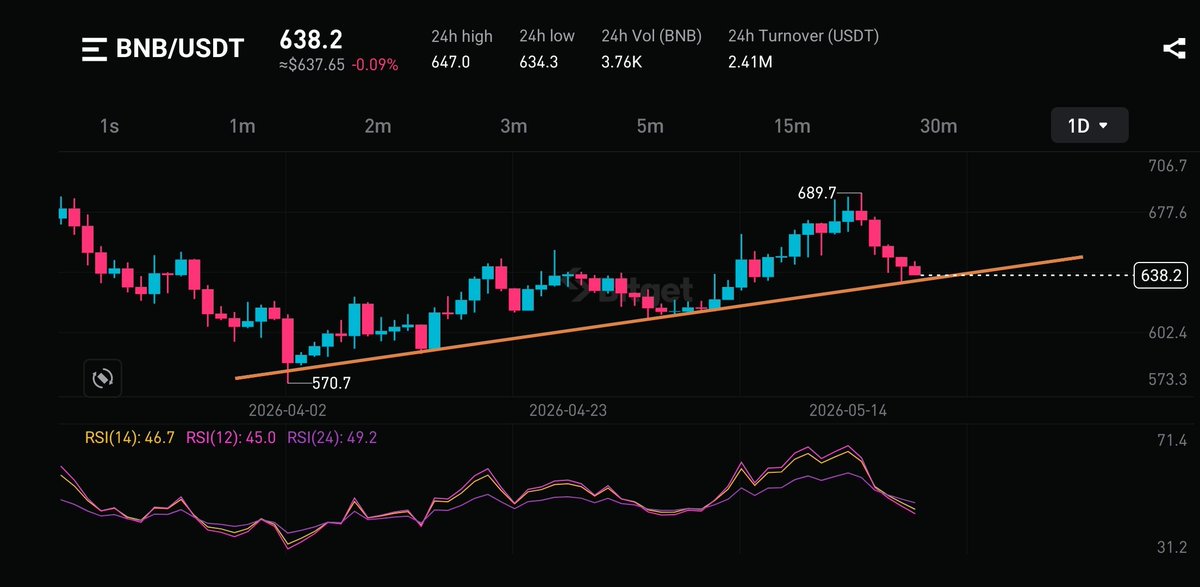Tap the share icon at top right
The height and width of the screenshot is (587, 1200).
[1174, 49]
